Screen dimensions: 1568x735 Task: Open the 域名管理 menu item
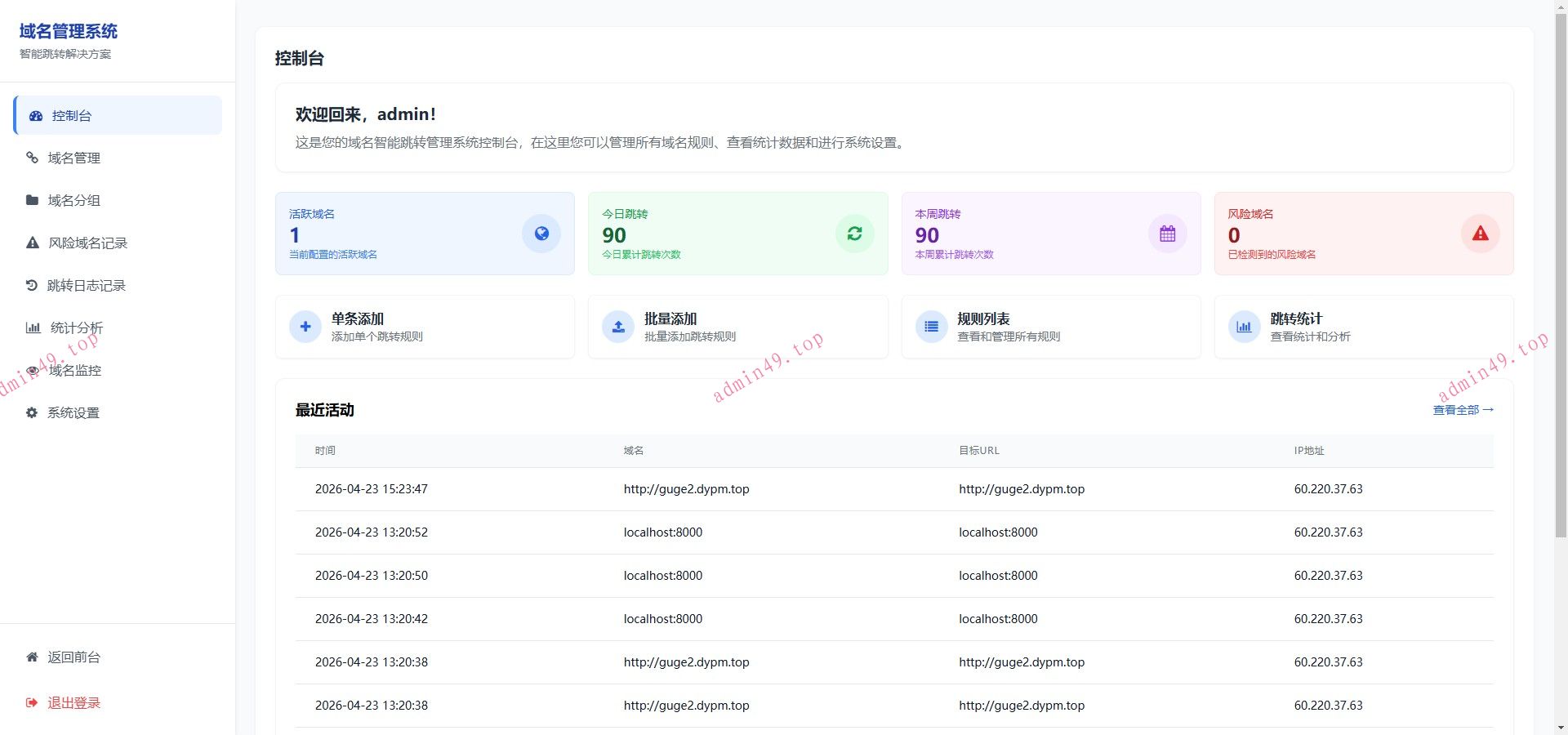118,158
